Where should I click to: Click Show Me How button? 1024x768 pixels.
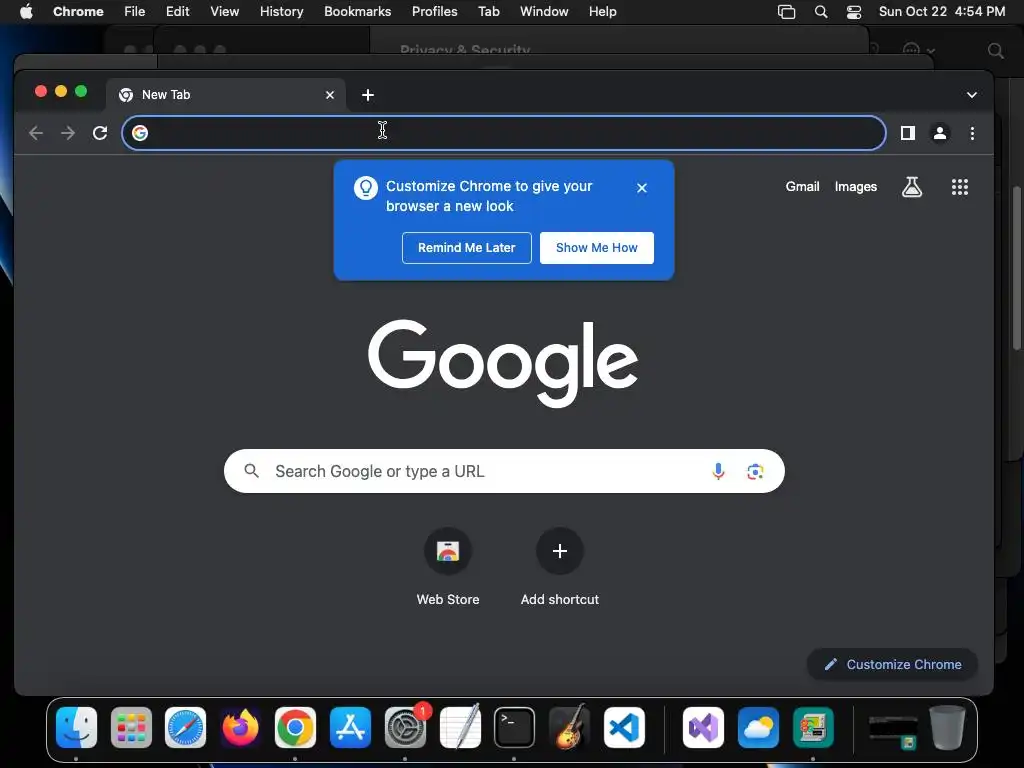tap(597, 248)
